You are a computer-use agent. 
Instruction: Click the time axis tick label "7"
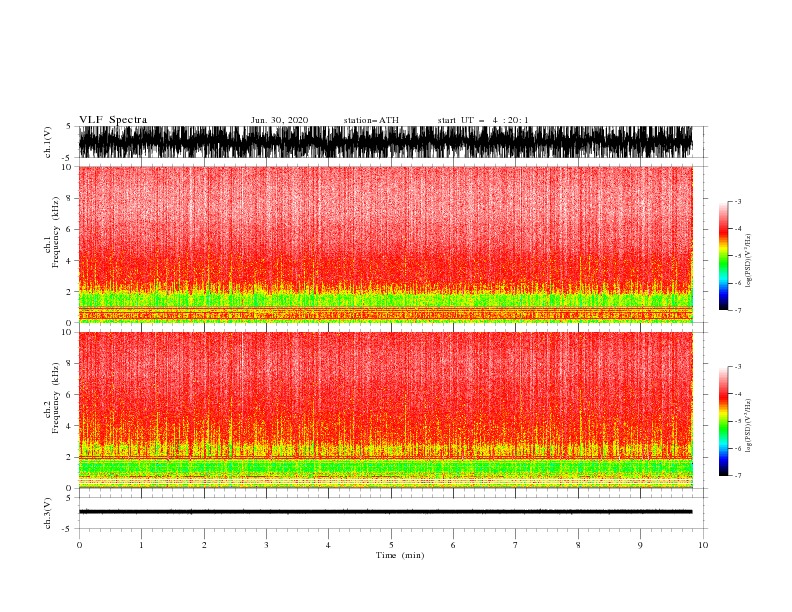click(x=516, y=545)
